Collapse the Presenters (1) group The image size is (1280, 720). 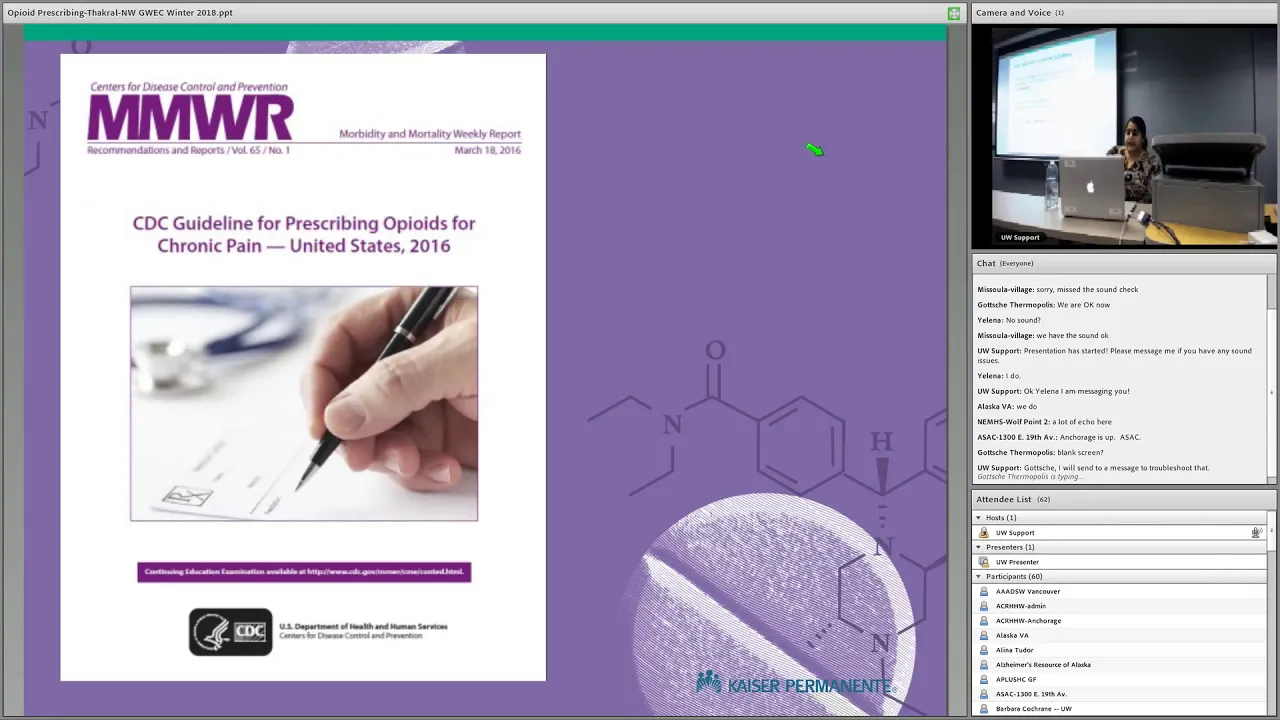click(979, 547)
